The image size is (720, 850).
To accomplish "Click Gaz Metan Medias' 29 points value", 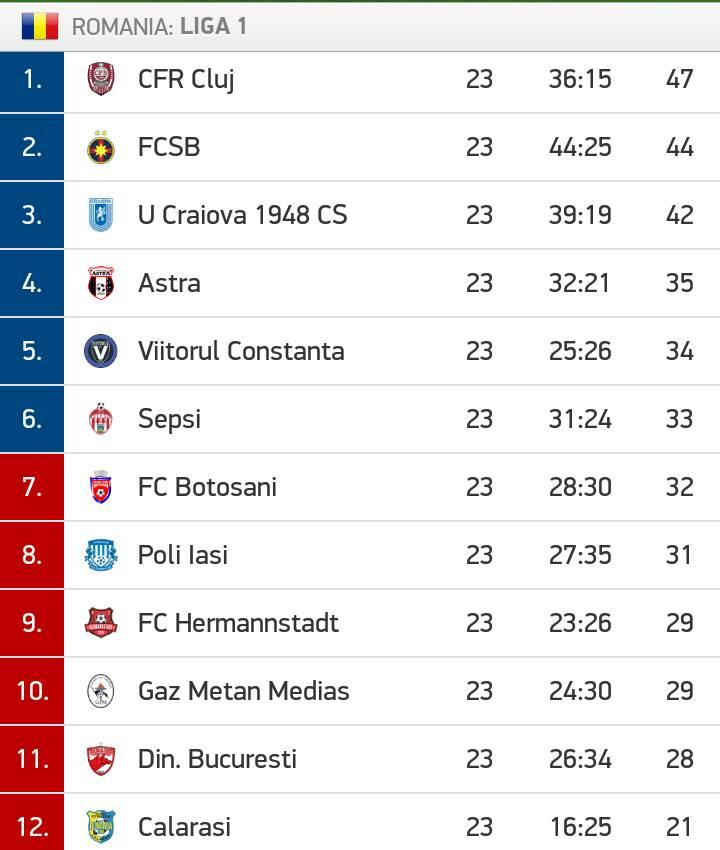I will 680,691.
